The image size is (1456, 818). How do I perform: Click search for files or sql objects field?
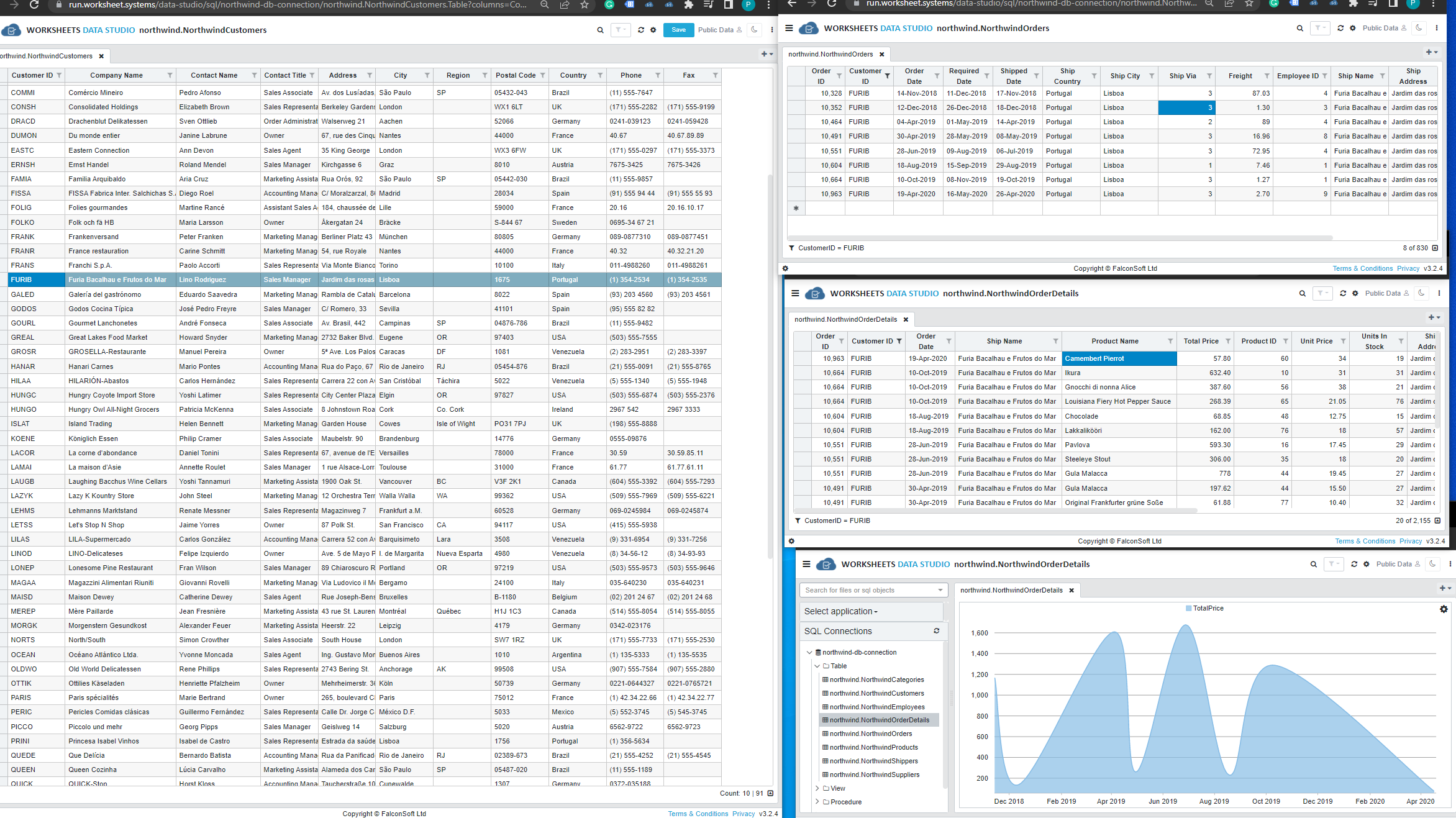(x=873, y=590)
